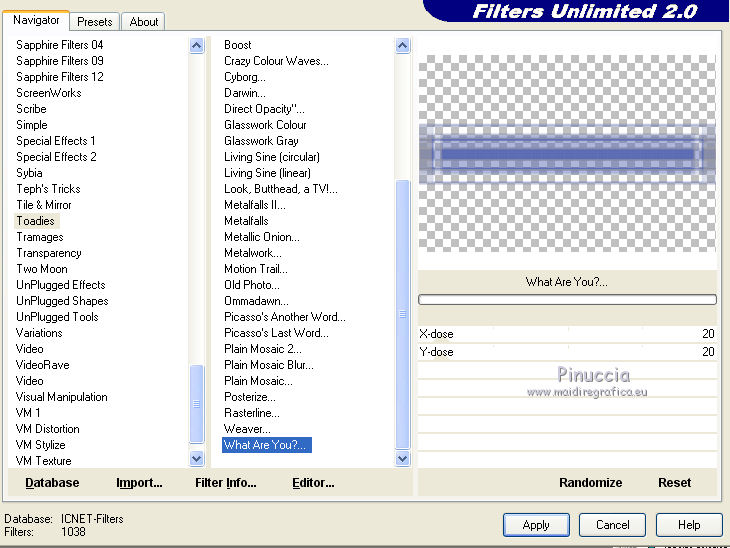Select VideoRave category

coord(43,365)
